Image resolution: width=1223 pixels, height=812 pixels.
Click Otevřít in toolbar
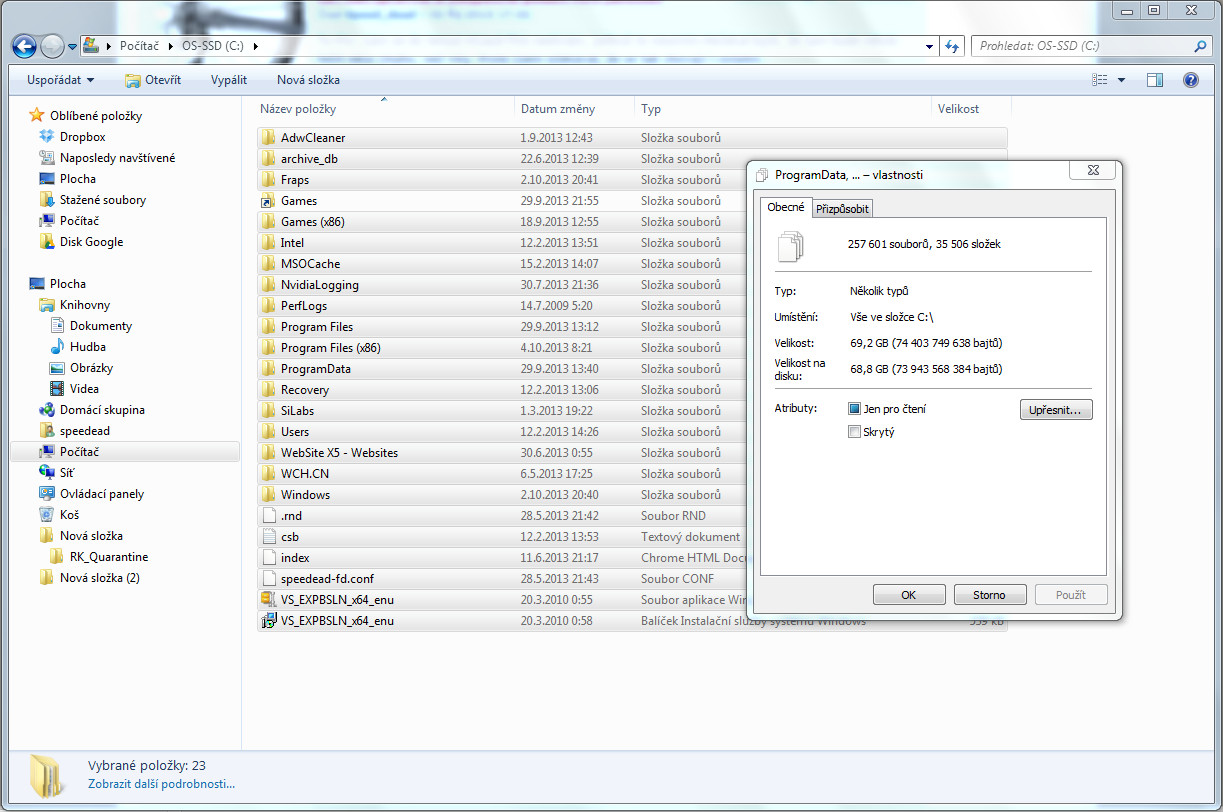point(153,80)
